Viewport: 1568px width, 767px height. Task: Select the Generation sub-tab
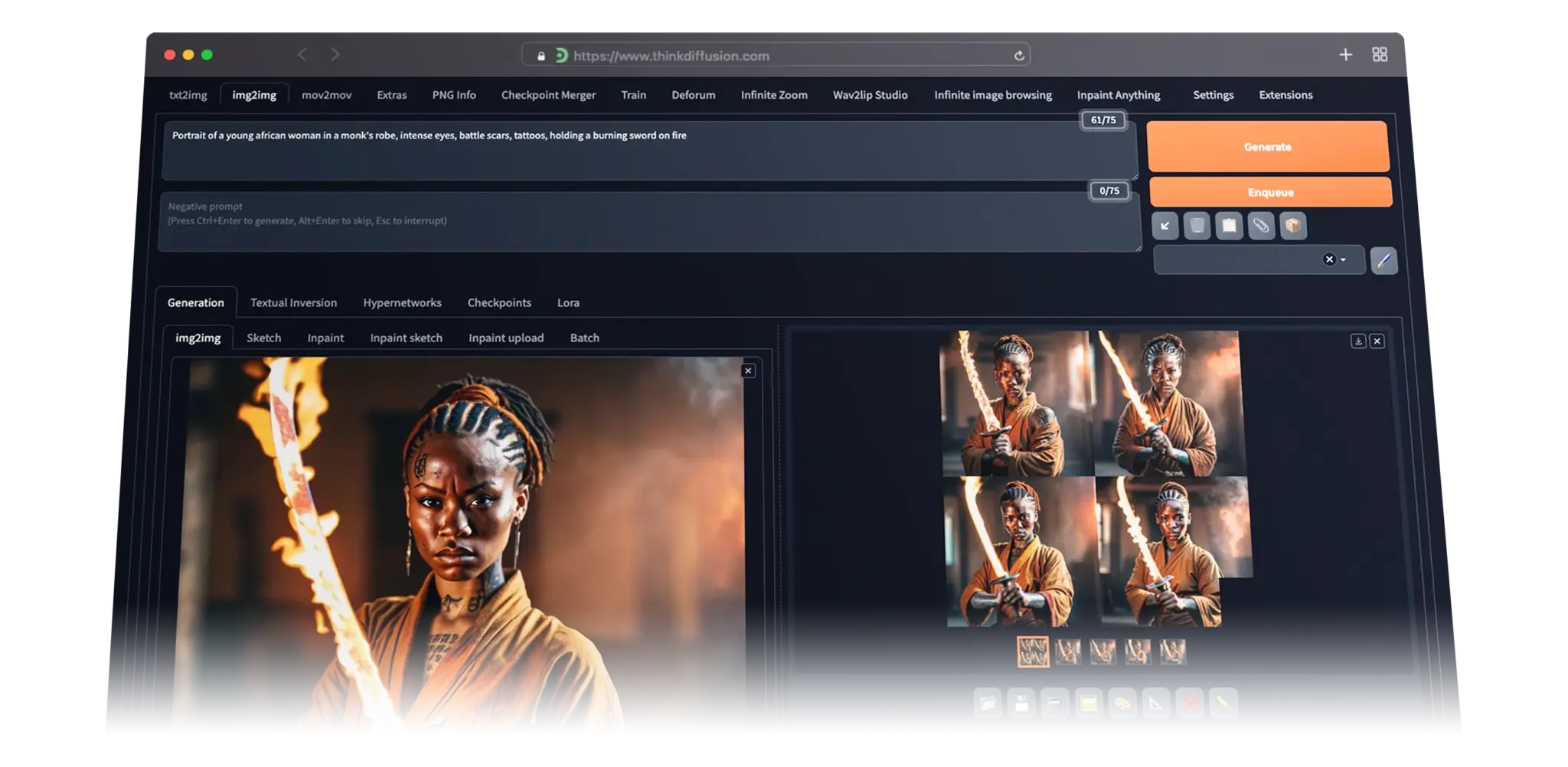[196, 302]
